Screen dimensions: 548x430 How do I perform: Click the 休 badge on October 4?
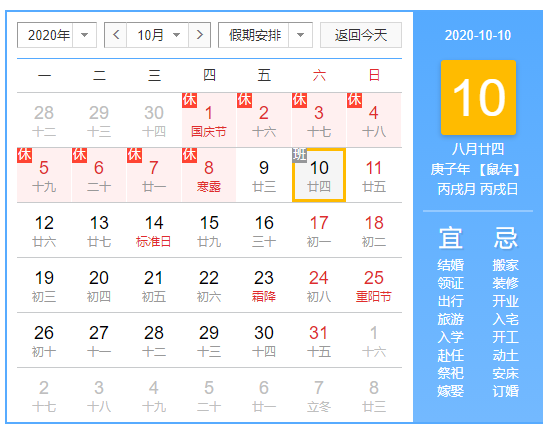tap(354, 100)
